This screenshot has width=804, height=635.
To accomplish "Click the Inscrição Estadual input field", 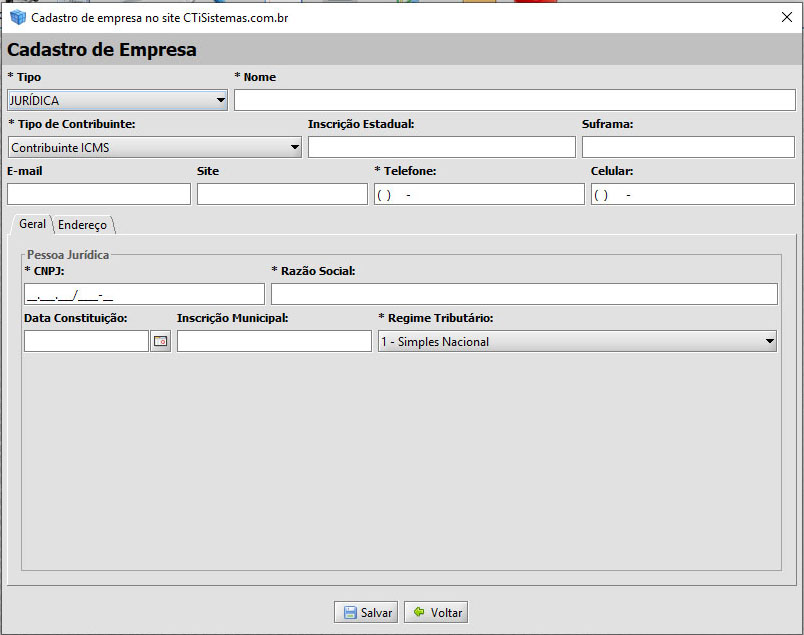I will tap(441, 148).
